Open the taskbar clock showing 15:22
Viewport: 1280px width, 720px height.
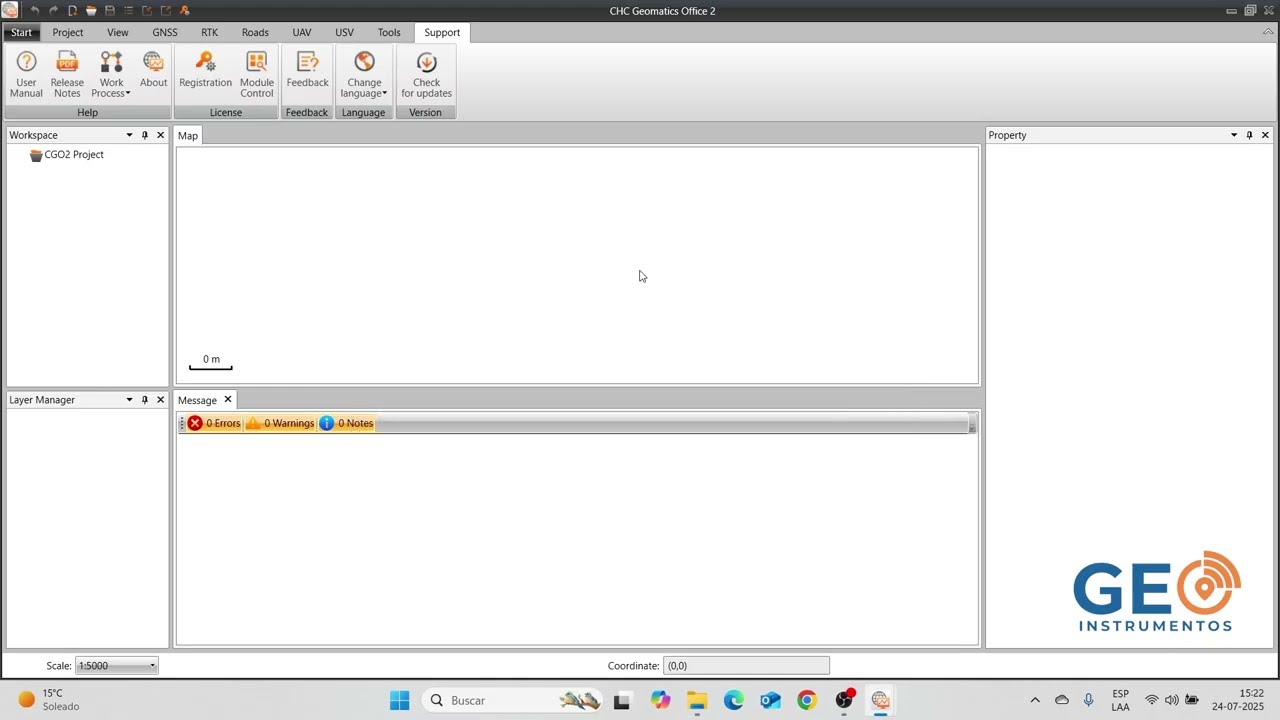1238,700
